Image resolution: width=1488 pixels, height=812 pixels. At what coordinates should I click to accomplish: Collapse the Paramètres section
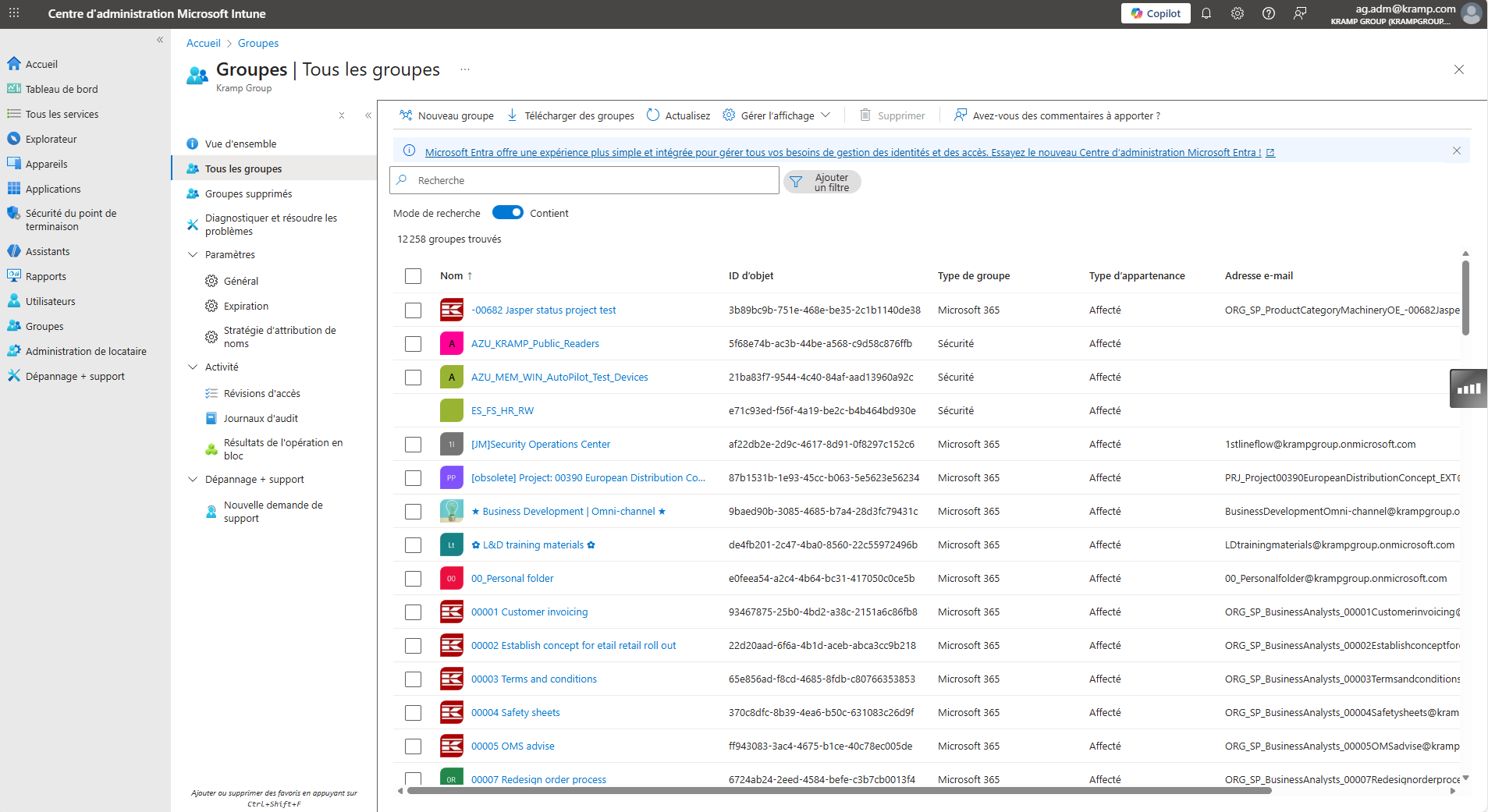(x=193, y=255)
